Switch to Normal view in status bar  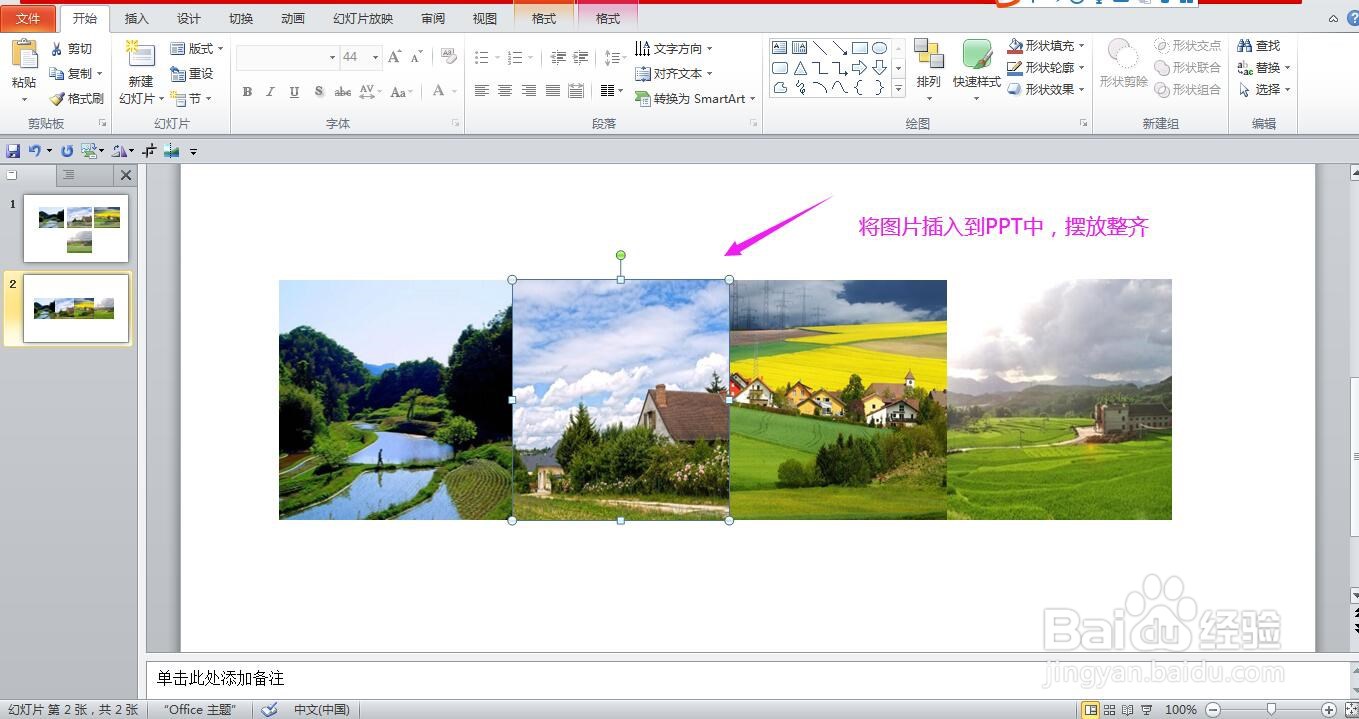[1091, 710]
